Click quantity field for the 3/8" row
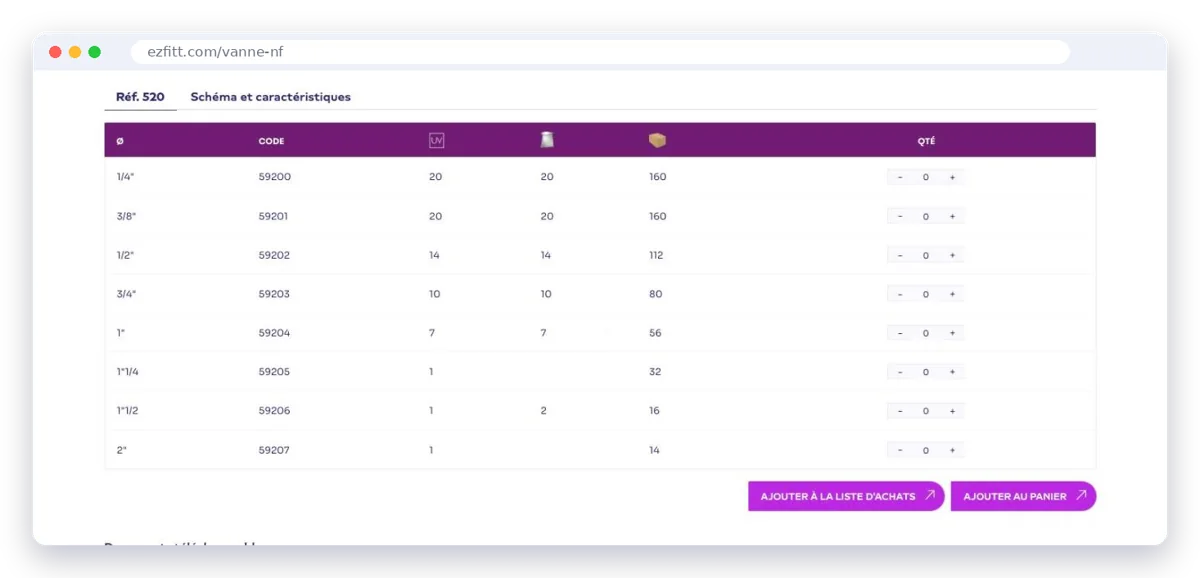 pos(926,216)
